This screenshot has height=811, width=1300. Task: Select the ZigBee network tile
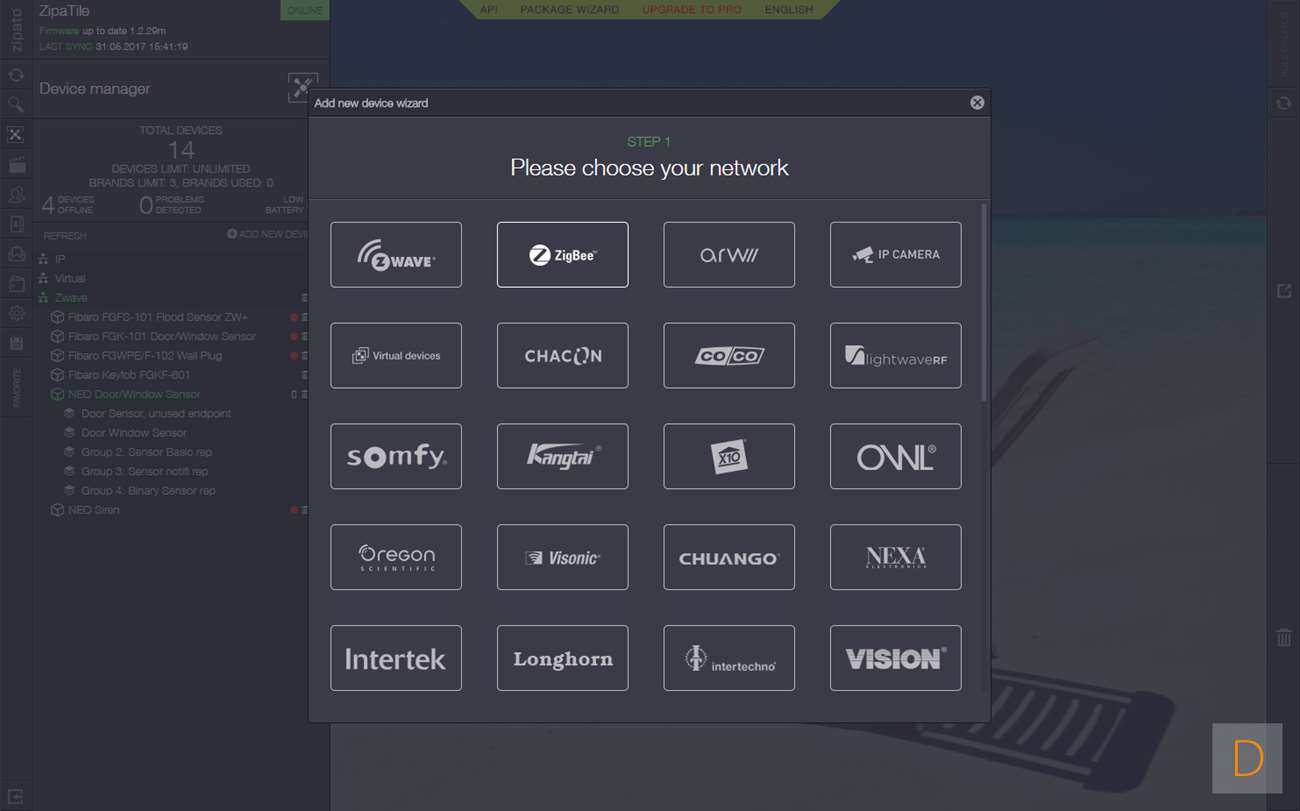click(563, 255)
